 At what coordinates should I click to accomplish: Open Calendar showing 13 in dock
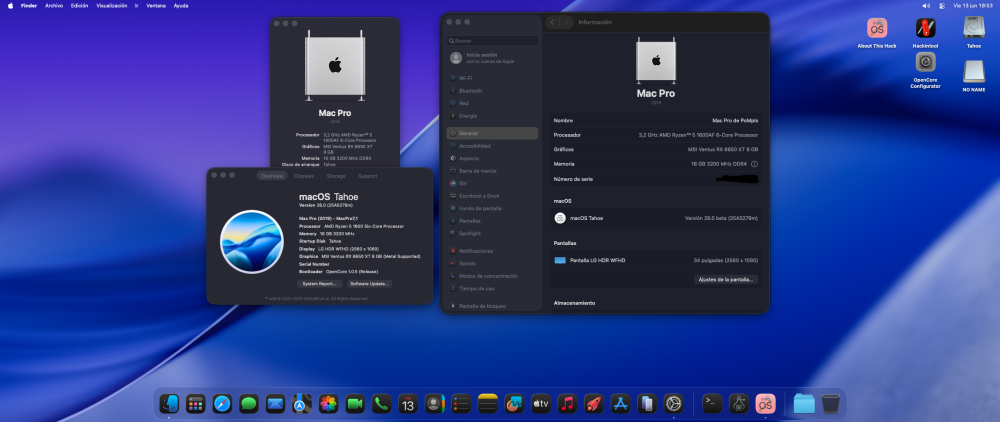tap(408, 404)
